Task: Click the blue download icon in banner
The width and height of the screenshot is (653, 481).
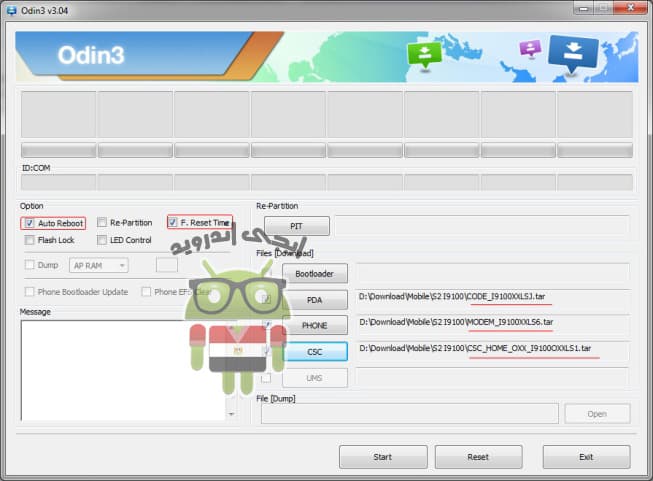Action: point(573,53)
